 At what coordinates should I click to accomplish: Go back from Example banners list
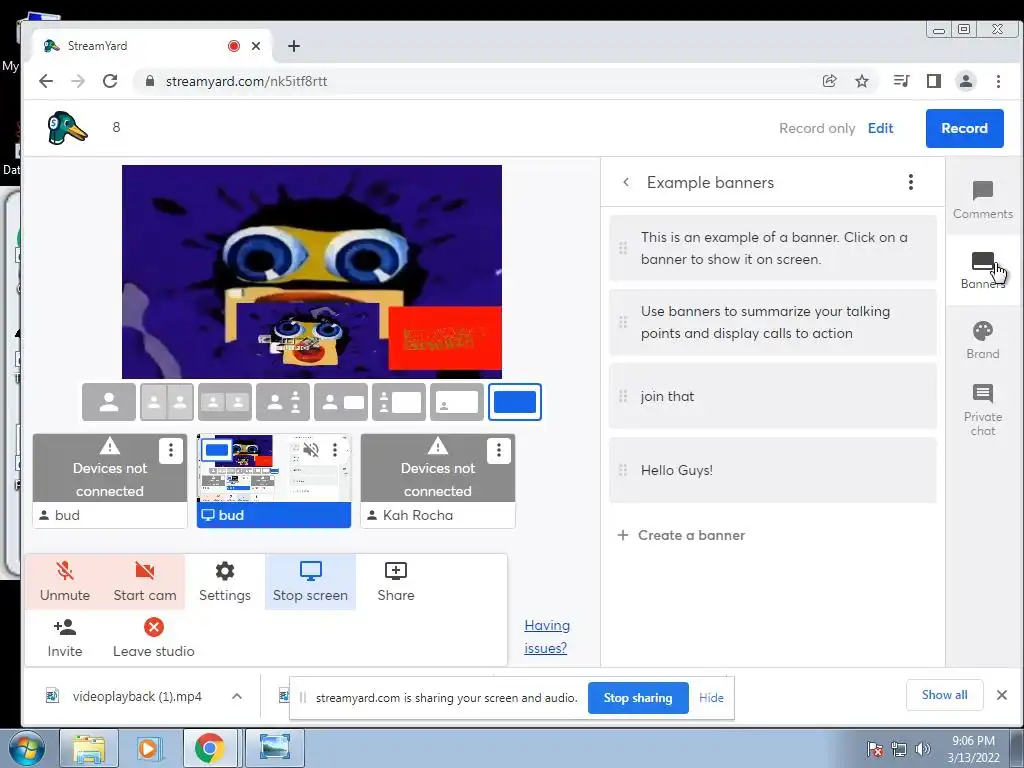[626, 182]
